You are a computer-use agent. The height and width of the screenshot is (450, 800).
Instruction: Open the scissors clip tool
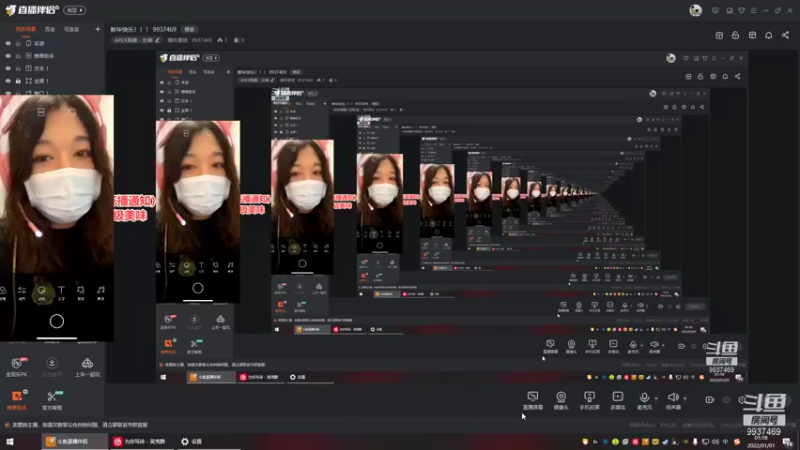click(x=52, y=400)
